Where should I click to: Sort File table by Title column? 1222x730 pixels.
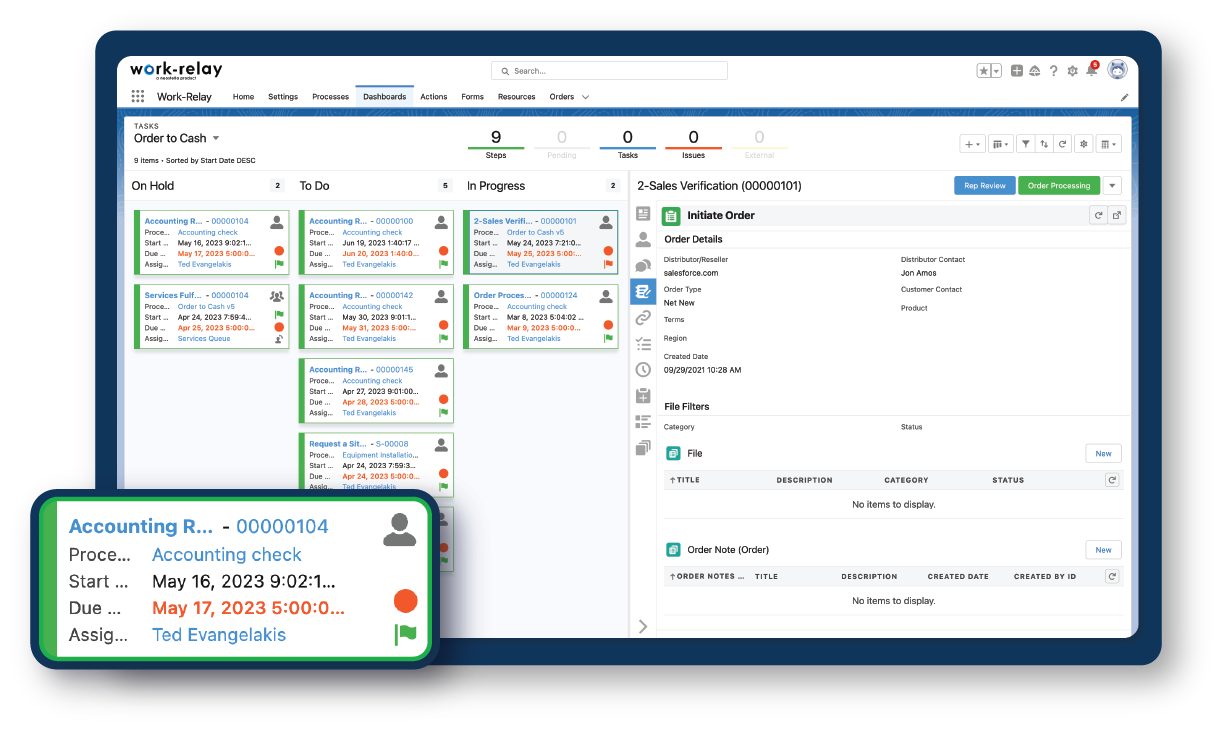pos(685,480)
